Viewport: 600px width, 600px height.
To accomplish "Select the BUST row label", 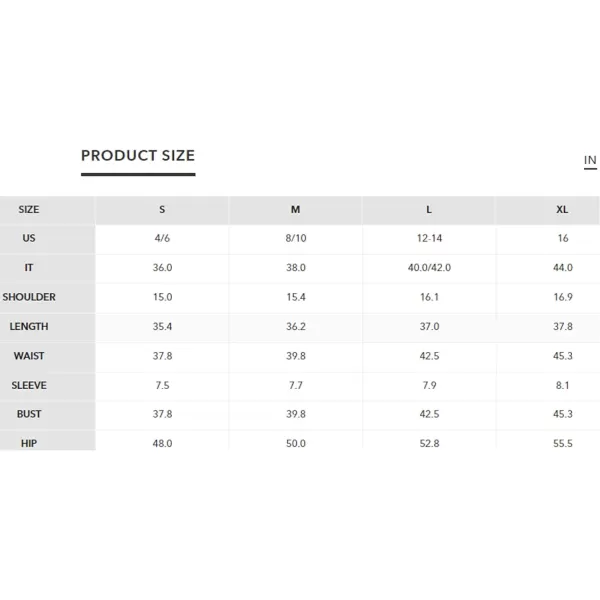I will [29, 414].
